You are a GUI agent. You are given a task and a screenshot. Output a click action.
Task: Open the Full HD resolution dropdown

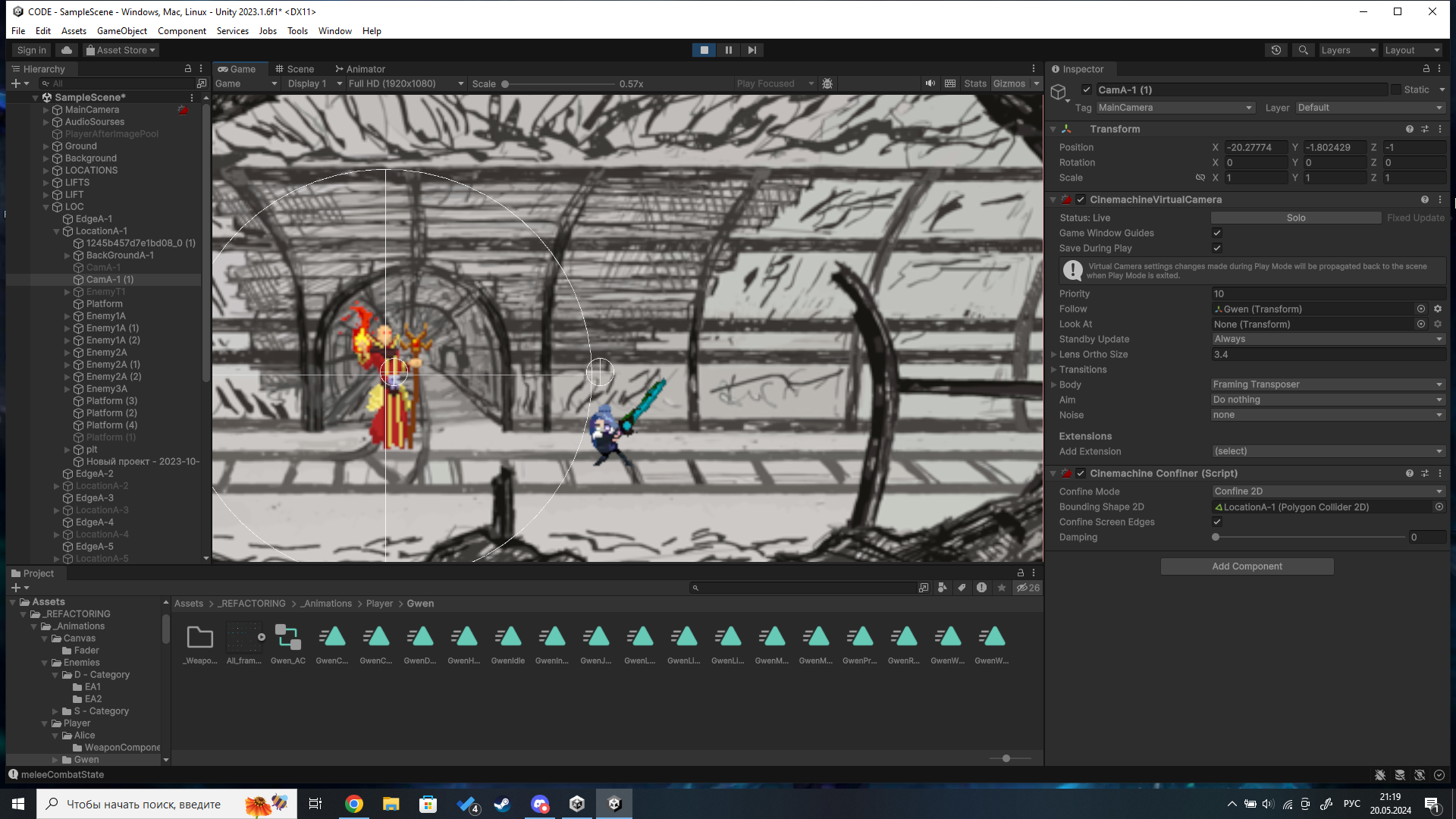point(406,83)
